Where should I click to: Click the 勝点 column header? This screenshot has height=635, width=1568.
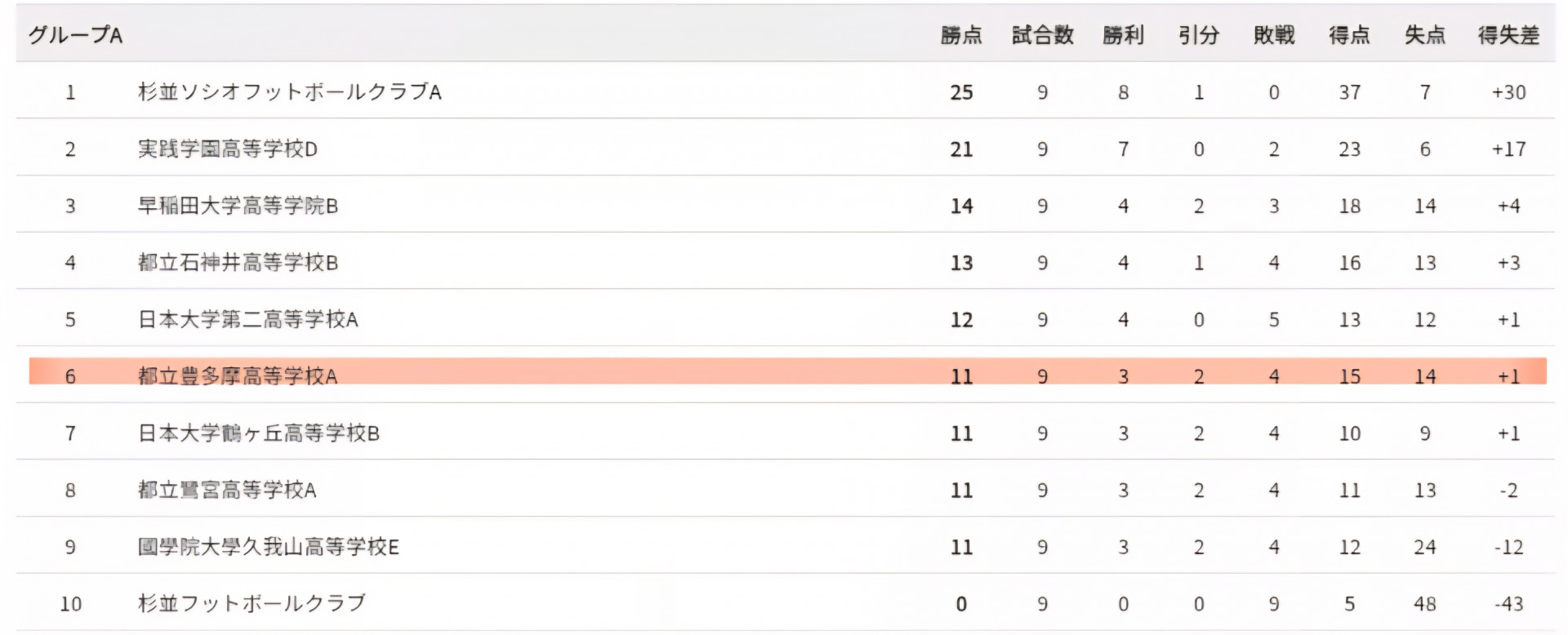coord(961,35)
